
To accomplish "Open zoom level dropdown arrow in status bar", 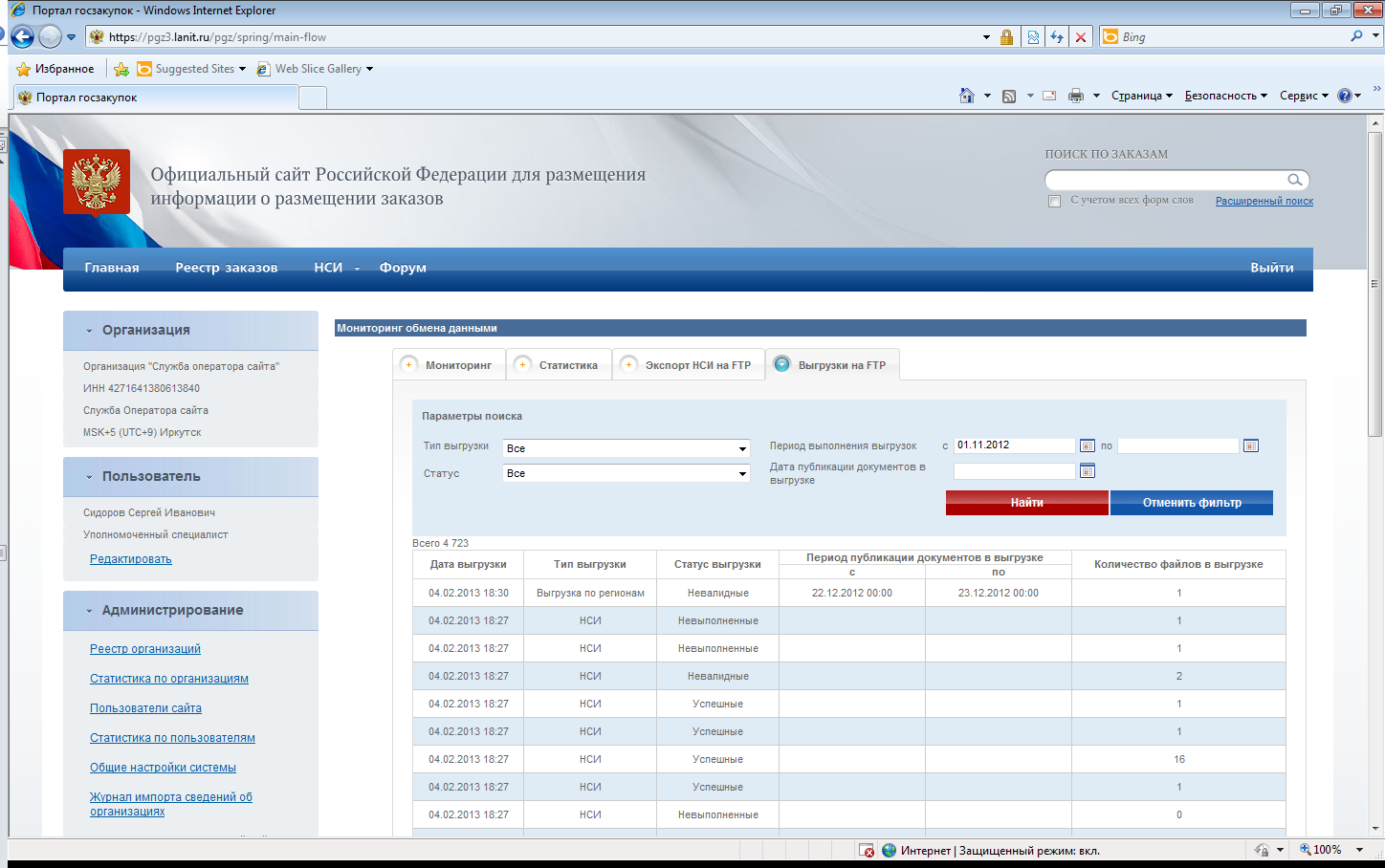I will click(x=1359, y=850).
